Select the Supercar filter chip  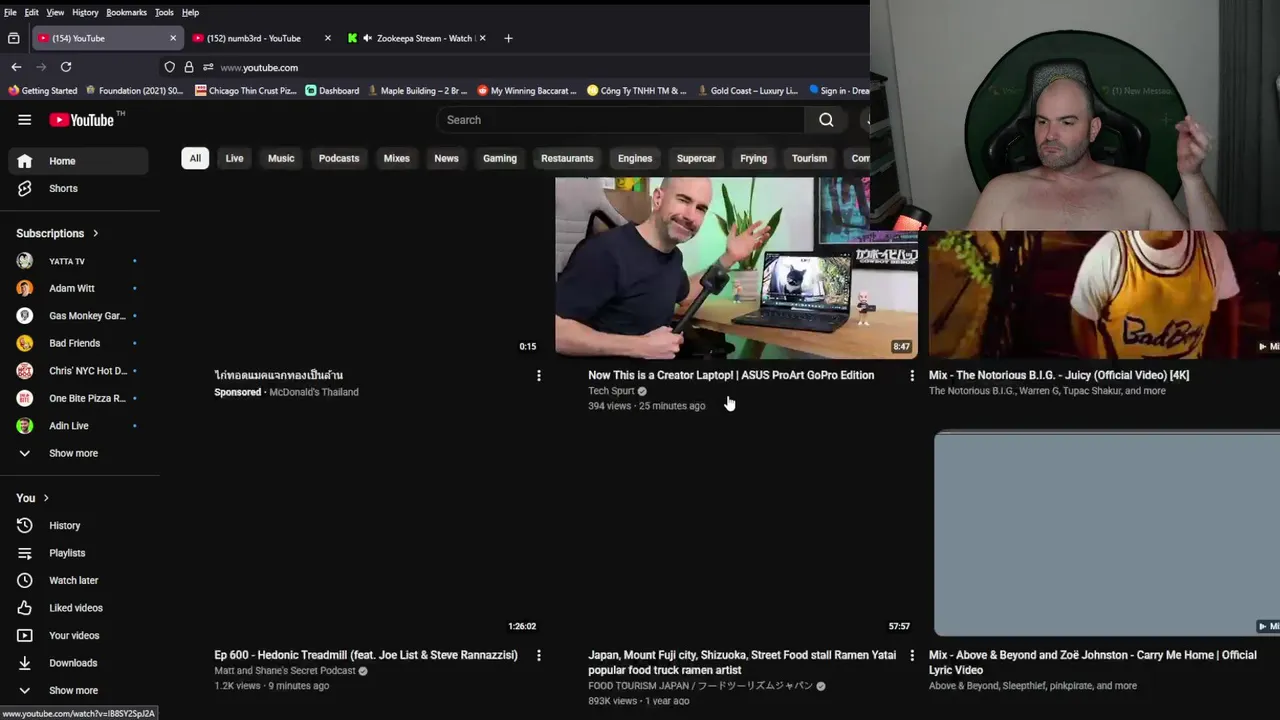[696, 158]
